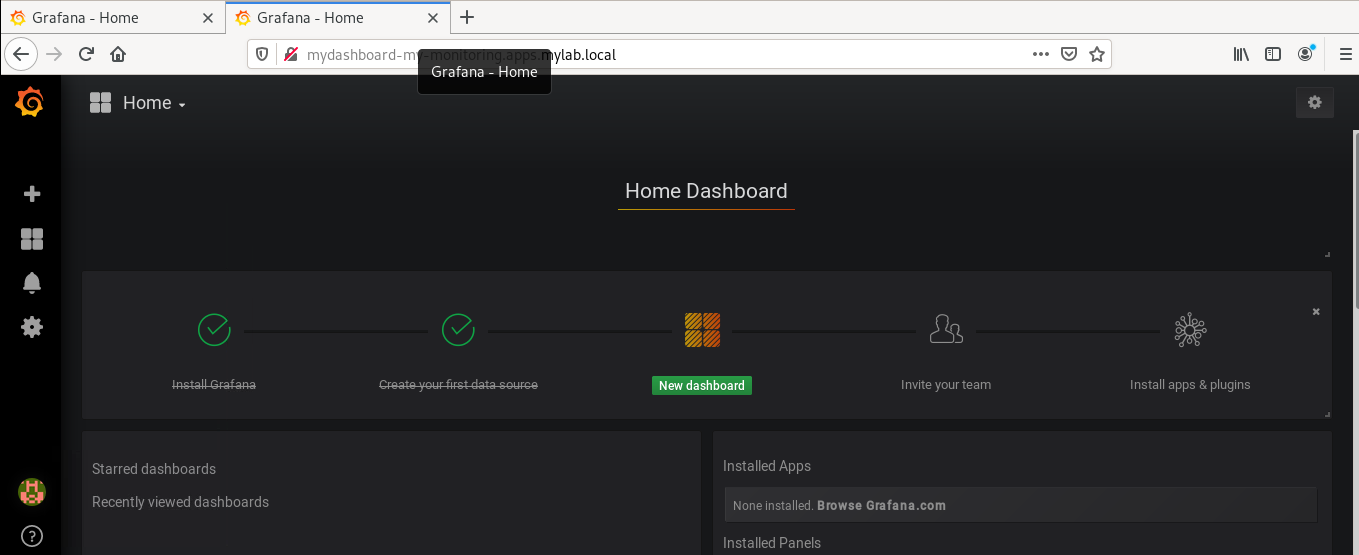Click the insecure connection lock icon
Image resolution: width=1359 pixels, height=555 pixels.
pos(291,54)
